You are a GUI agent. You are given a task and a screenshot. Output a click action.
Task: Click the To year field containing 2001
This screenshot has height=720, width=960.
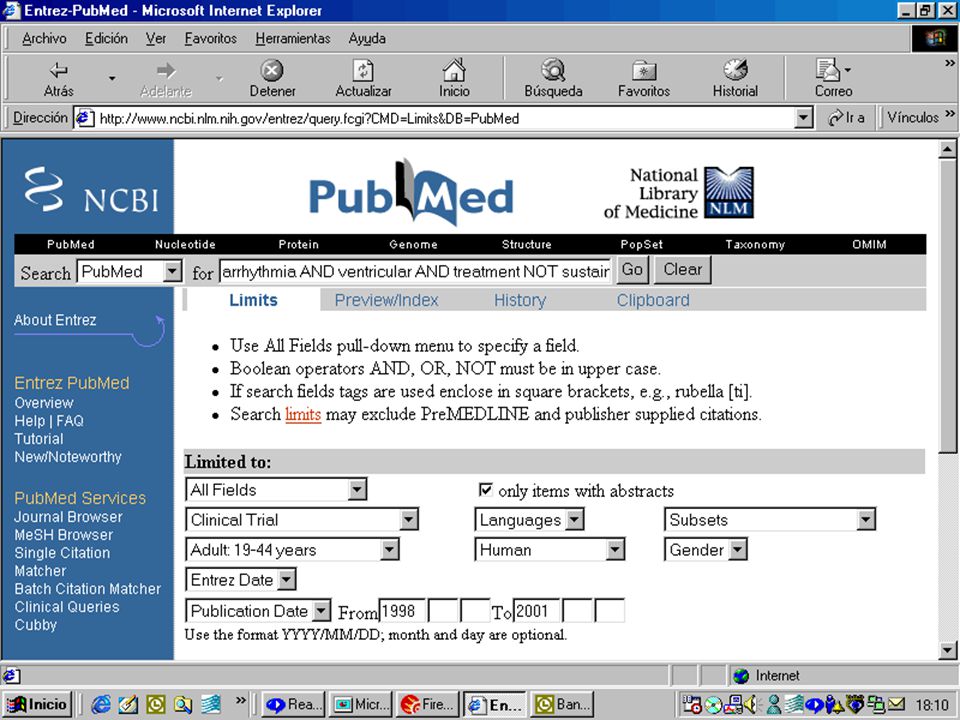pyautogui.click(x=536, y=610)
